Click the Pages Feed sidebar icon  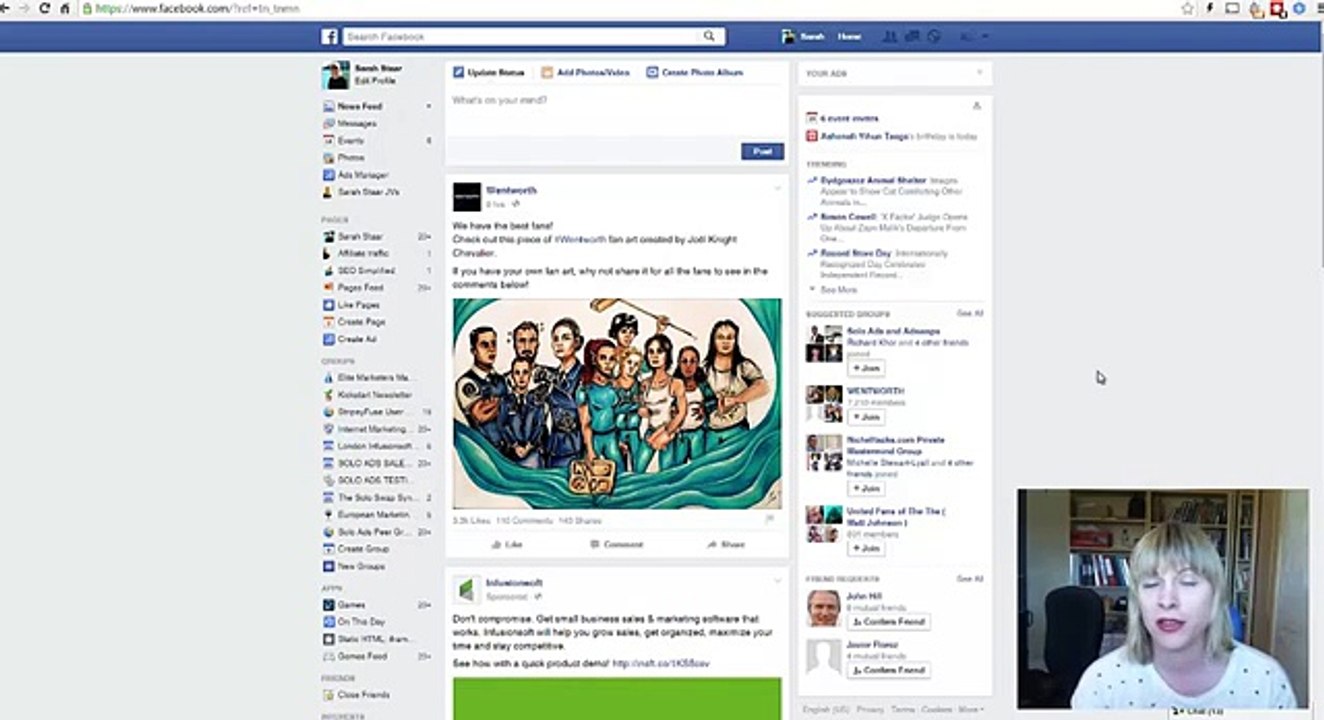pos(328,288)
